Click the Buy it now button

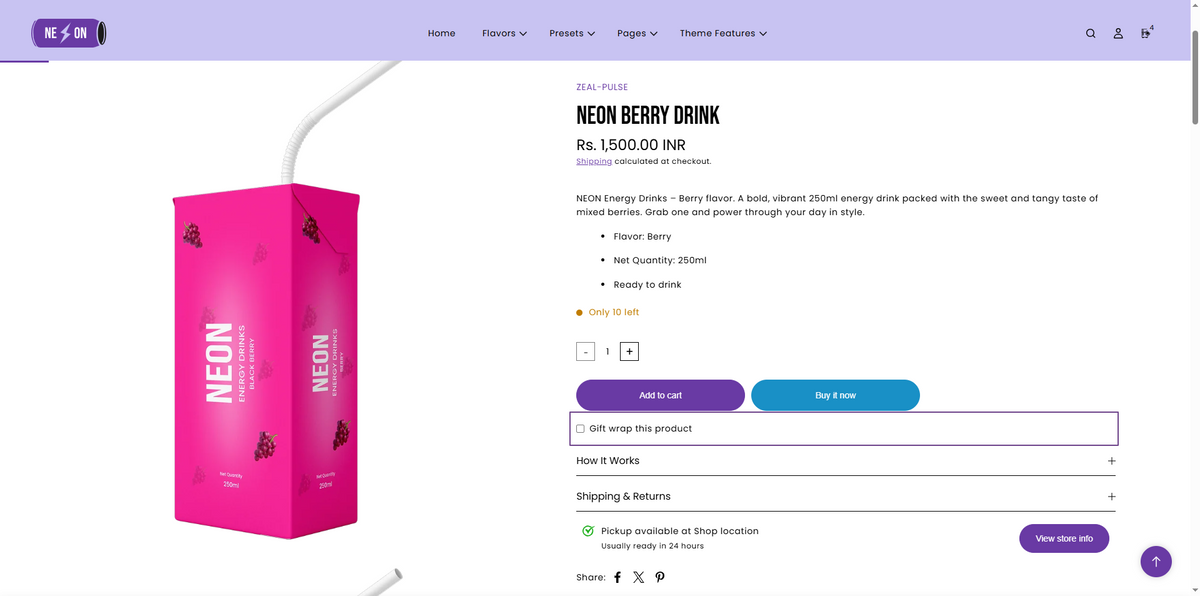point(835,395)
